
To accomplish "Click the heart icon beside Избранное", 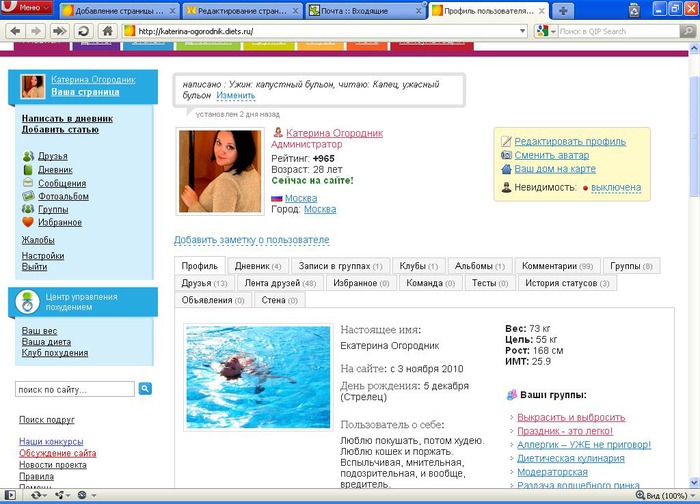I will (28, 222).
